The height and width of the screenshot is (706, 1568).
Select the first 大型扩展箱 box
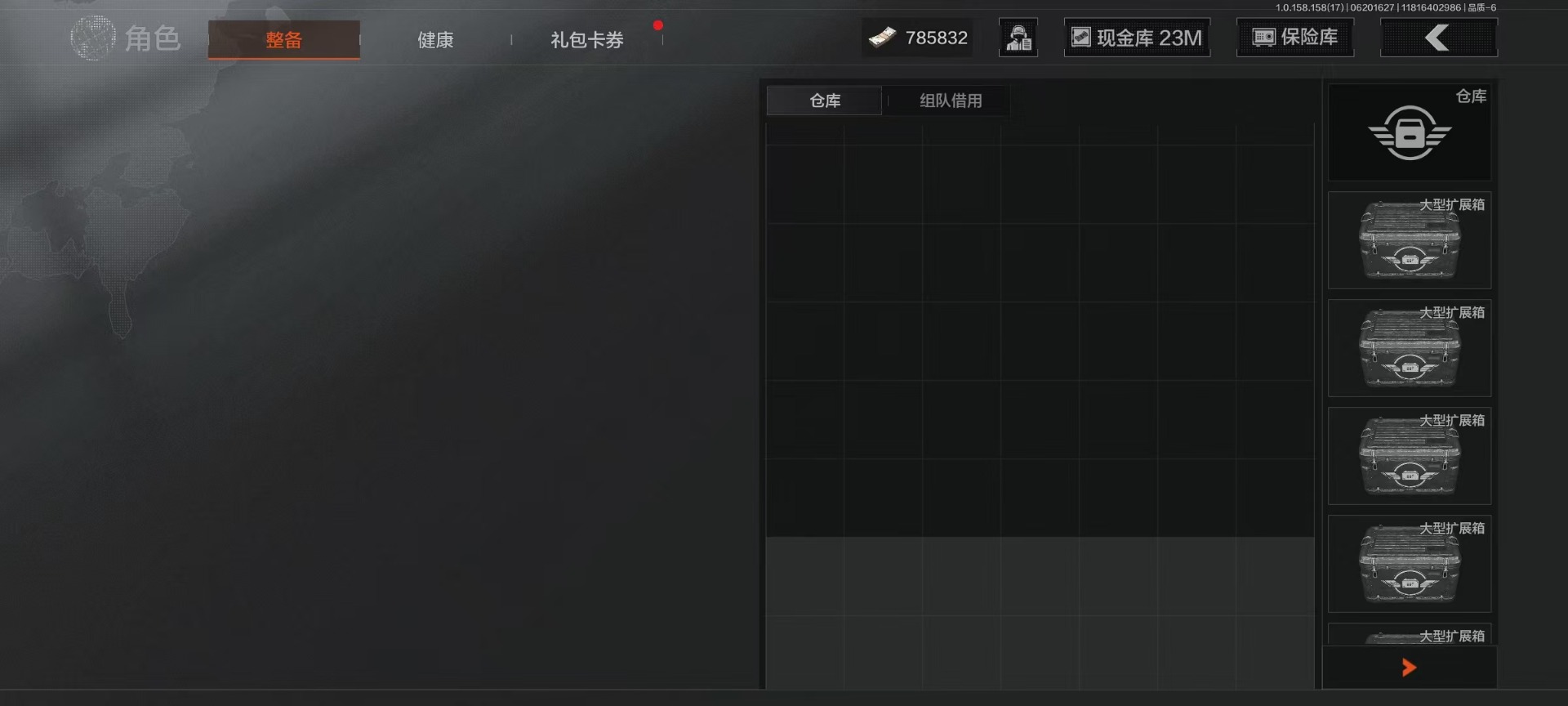(x=1410, y=240)
